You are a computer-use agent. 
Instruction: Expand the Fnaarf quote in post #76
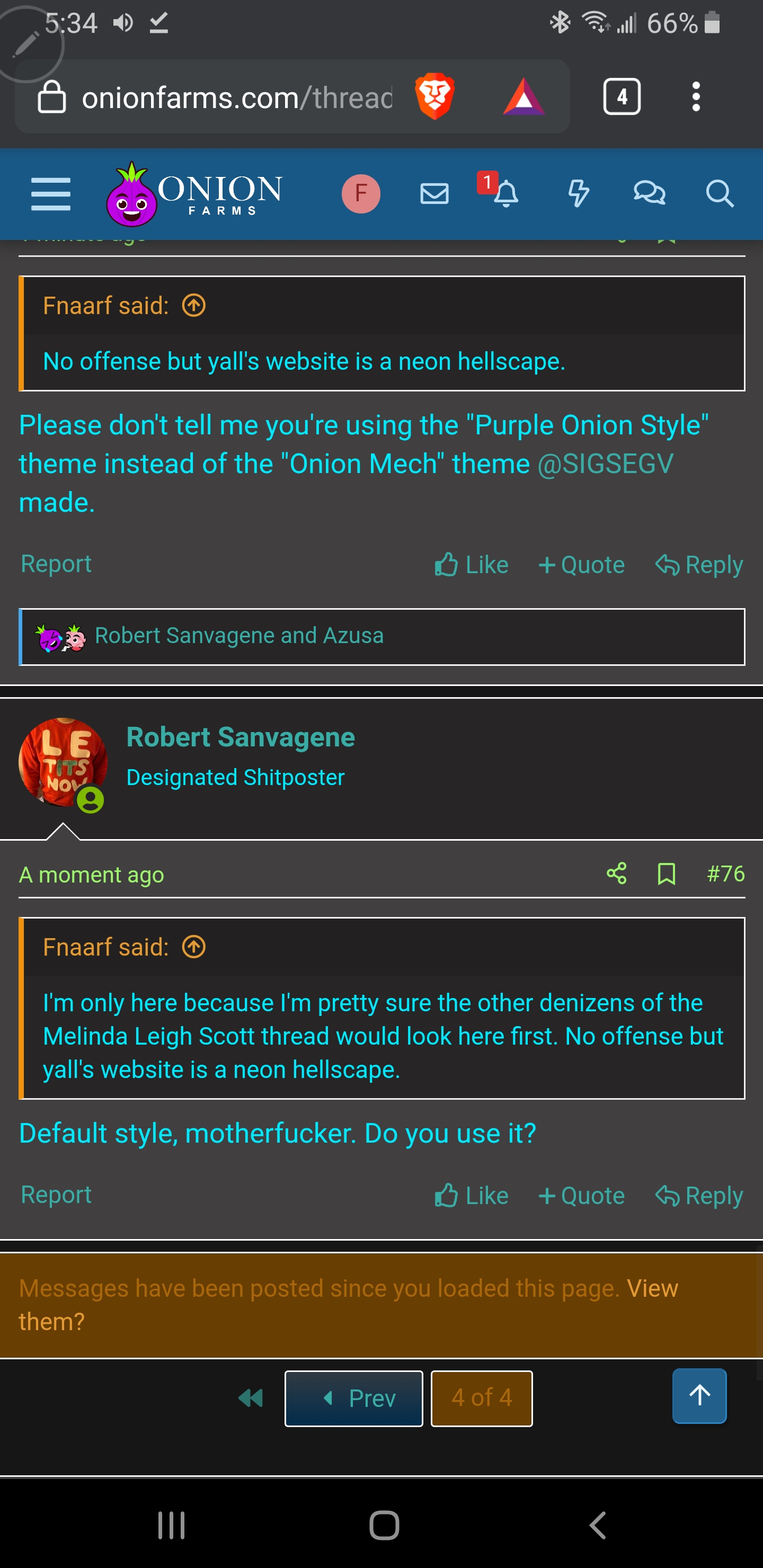[x=193, y=947]
